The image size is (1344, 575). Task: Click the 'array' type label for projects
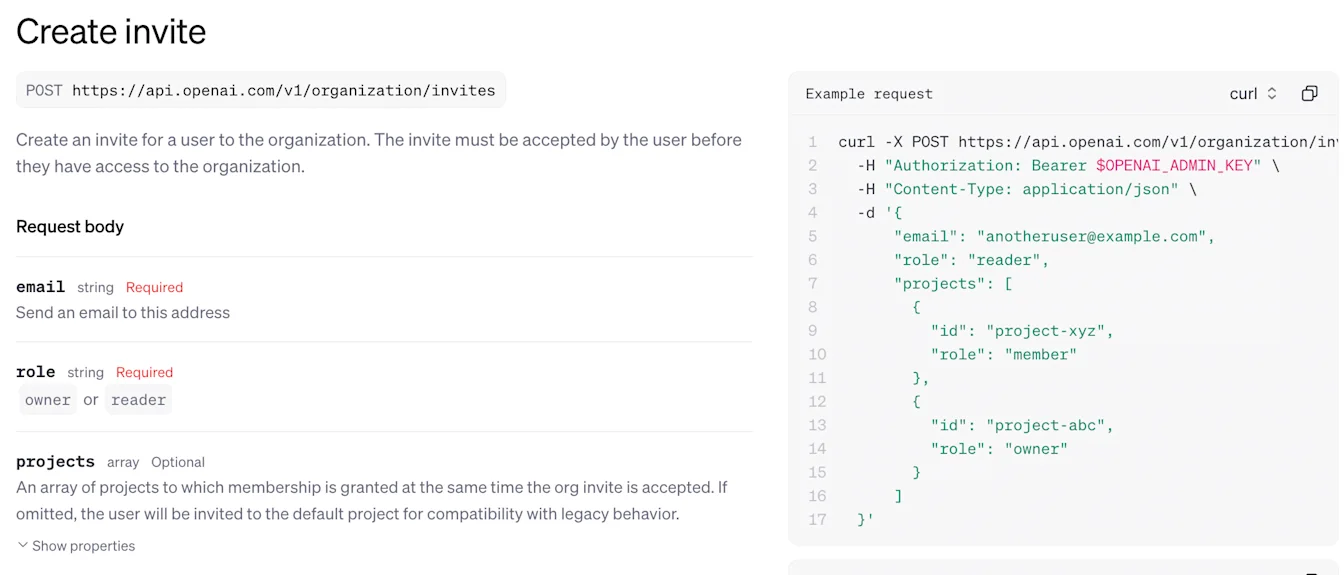[123, 462]
